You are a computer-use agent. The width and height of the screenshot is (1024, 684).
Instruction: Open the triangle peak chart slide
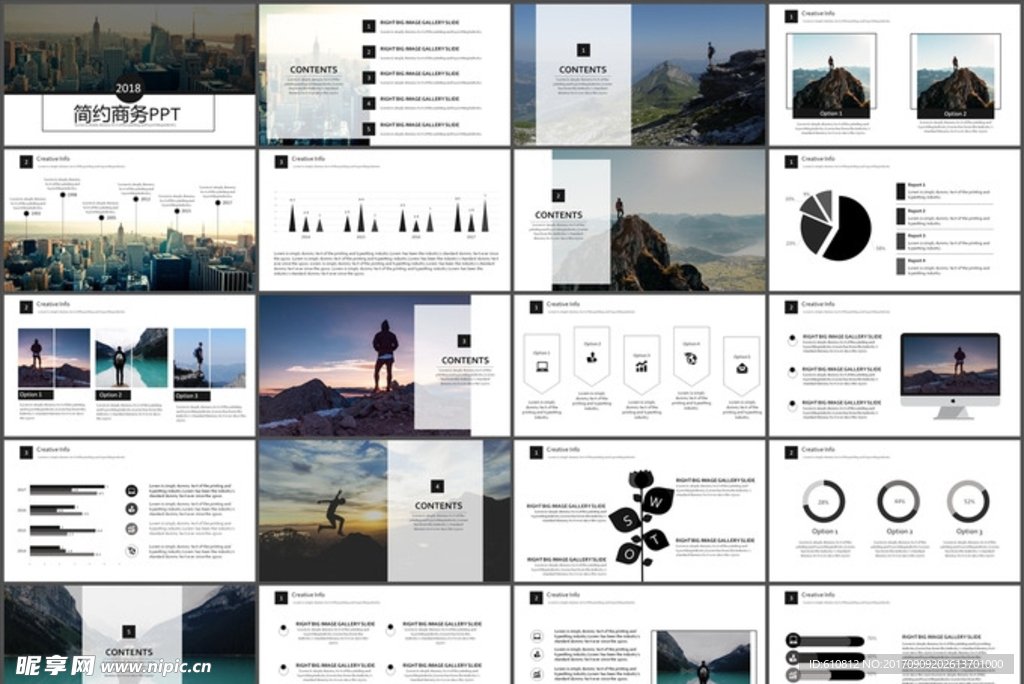[x=385, y=220]
